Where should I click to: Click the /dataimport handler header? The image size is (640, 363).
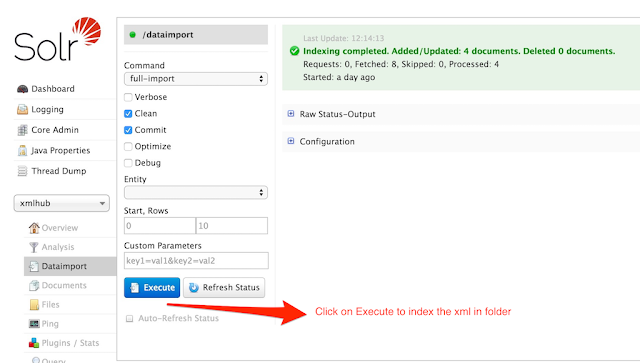(x=196, y=35)
